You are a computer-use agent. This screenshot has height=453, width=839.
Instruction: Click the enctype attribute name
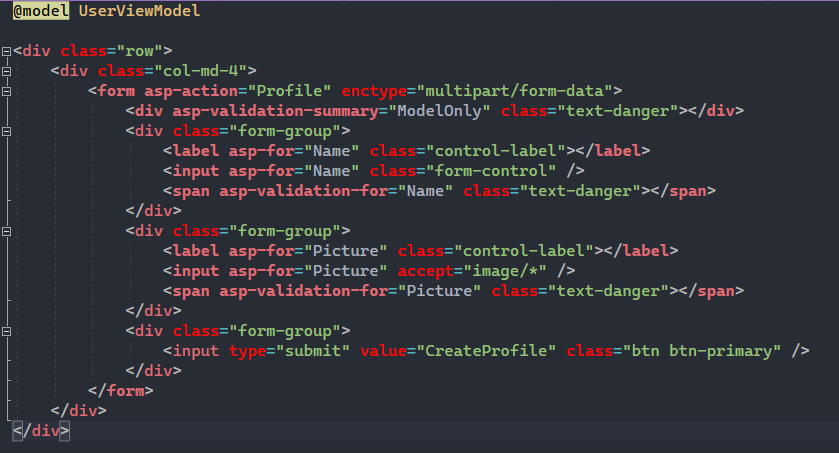click(374, 91)
